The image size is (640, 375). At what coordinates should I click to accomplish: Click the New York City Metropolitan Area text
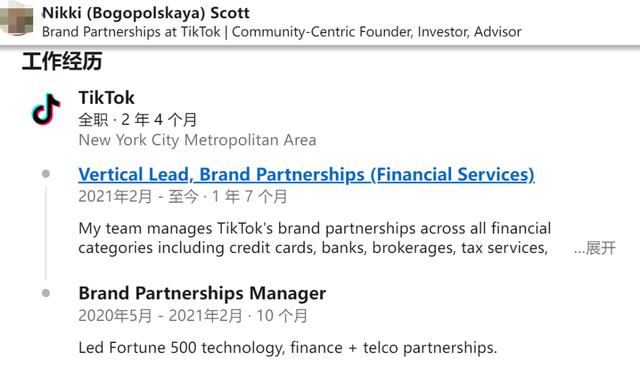coord(197,140)
